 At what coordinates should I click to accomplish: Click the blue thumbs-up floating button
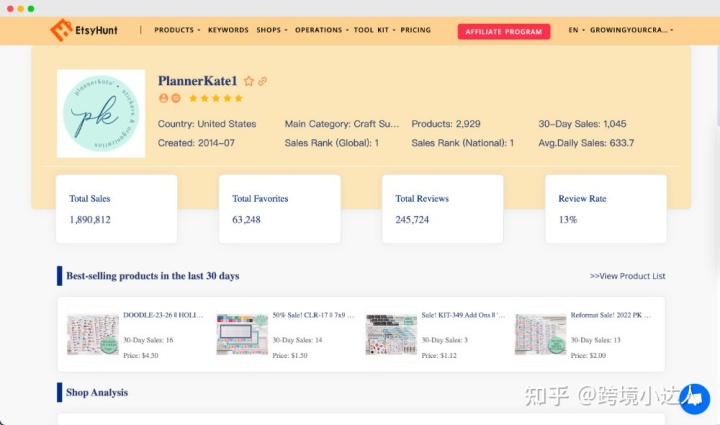(x=694, y=399)
